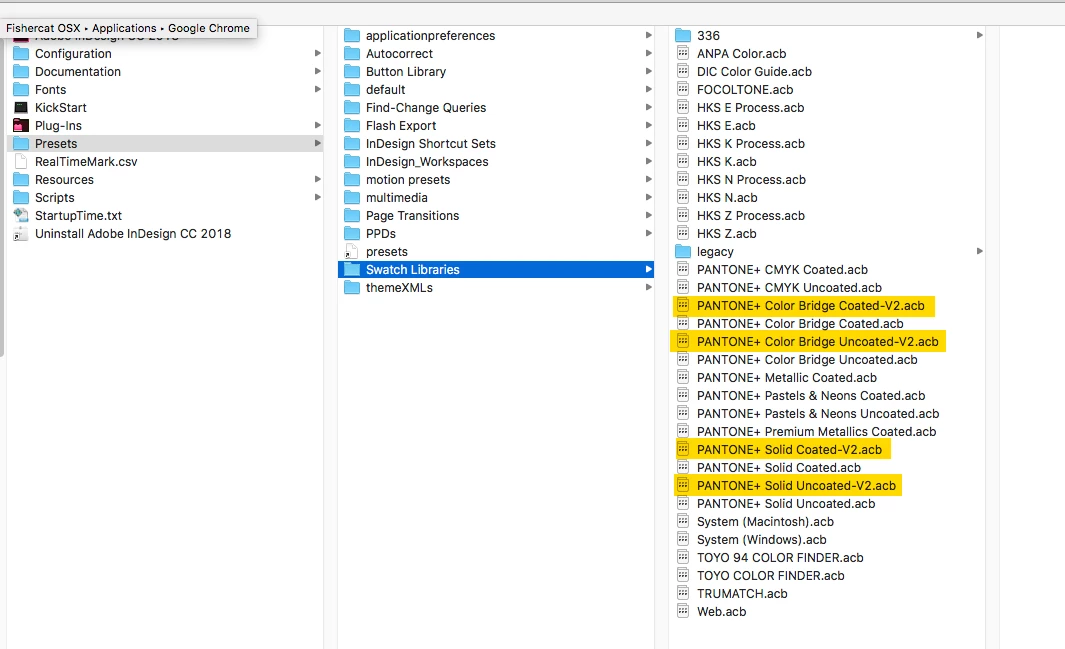Image resolution: width=1065 pixels, height=649 pixels.
Task: Click the StartupTime.txt file icon
Action: coord(21,215)
